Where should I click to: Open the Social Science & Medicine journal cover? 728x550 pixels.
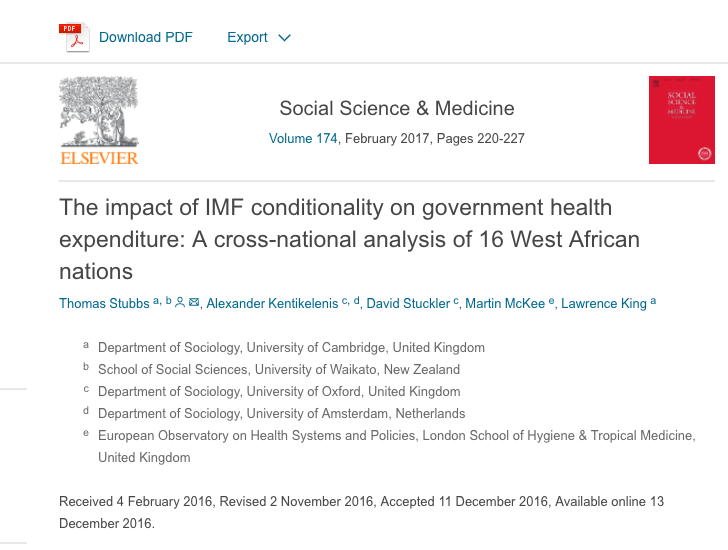[x=682, y=120]
